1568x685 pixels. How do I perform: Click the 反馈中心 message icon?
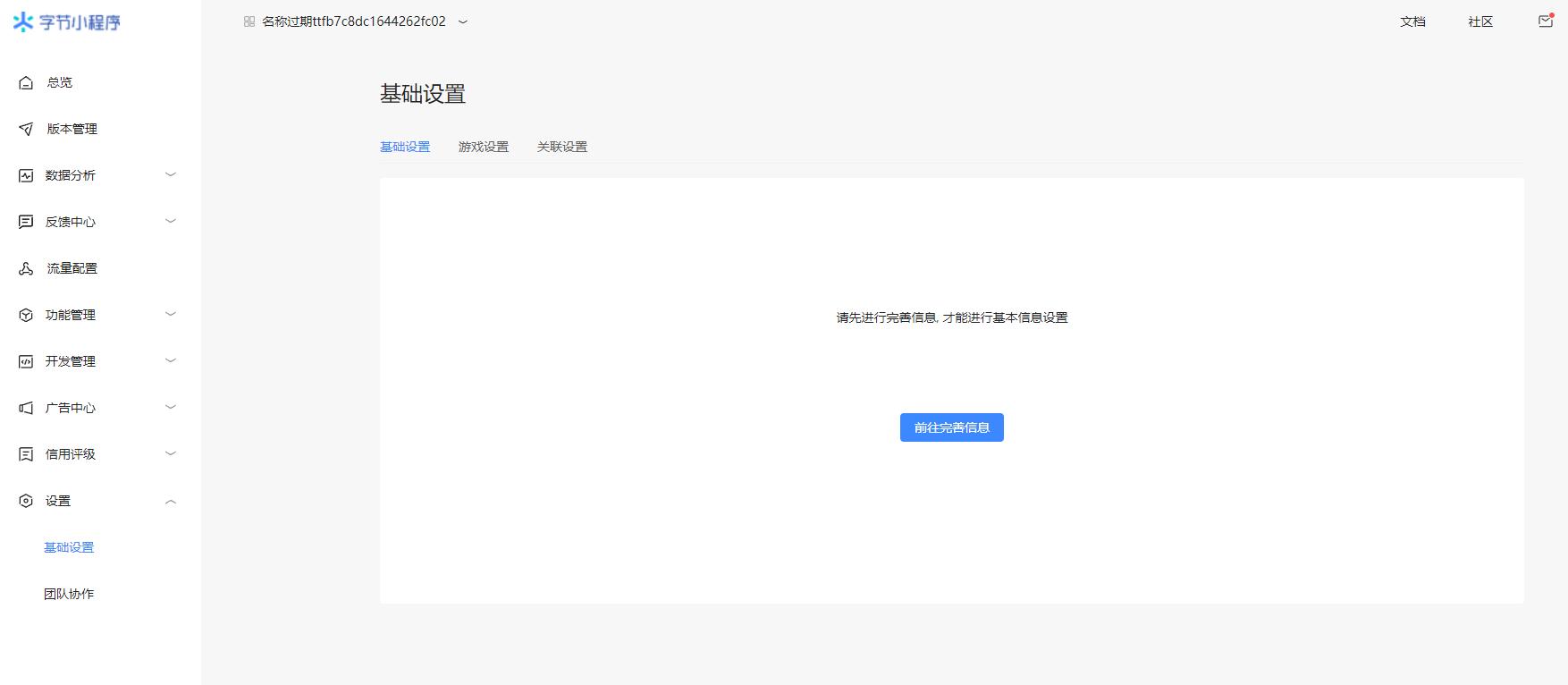click(26, 222)
